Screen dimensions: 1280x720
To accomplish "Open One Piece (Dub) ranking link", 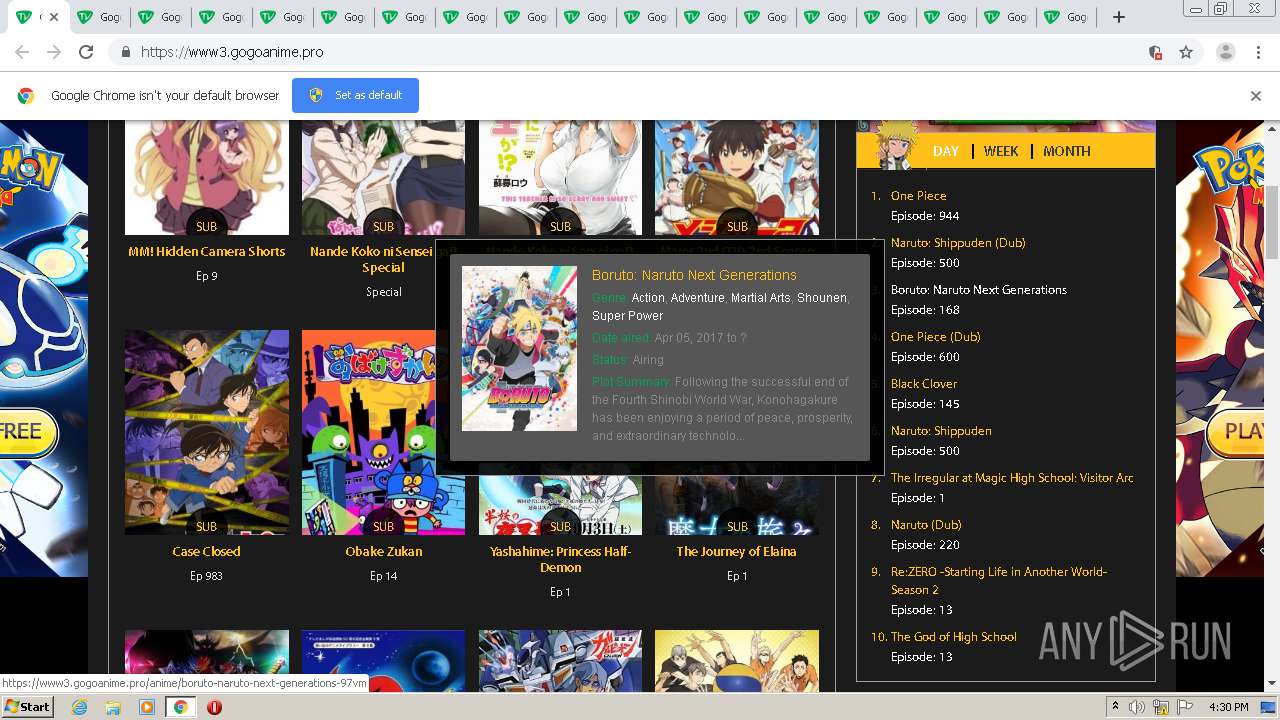I will point(936,337).
